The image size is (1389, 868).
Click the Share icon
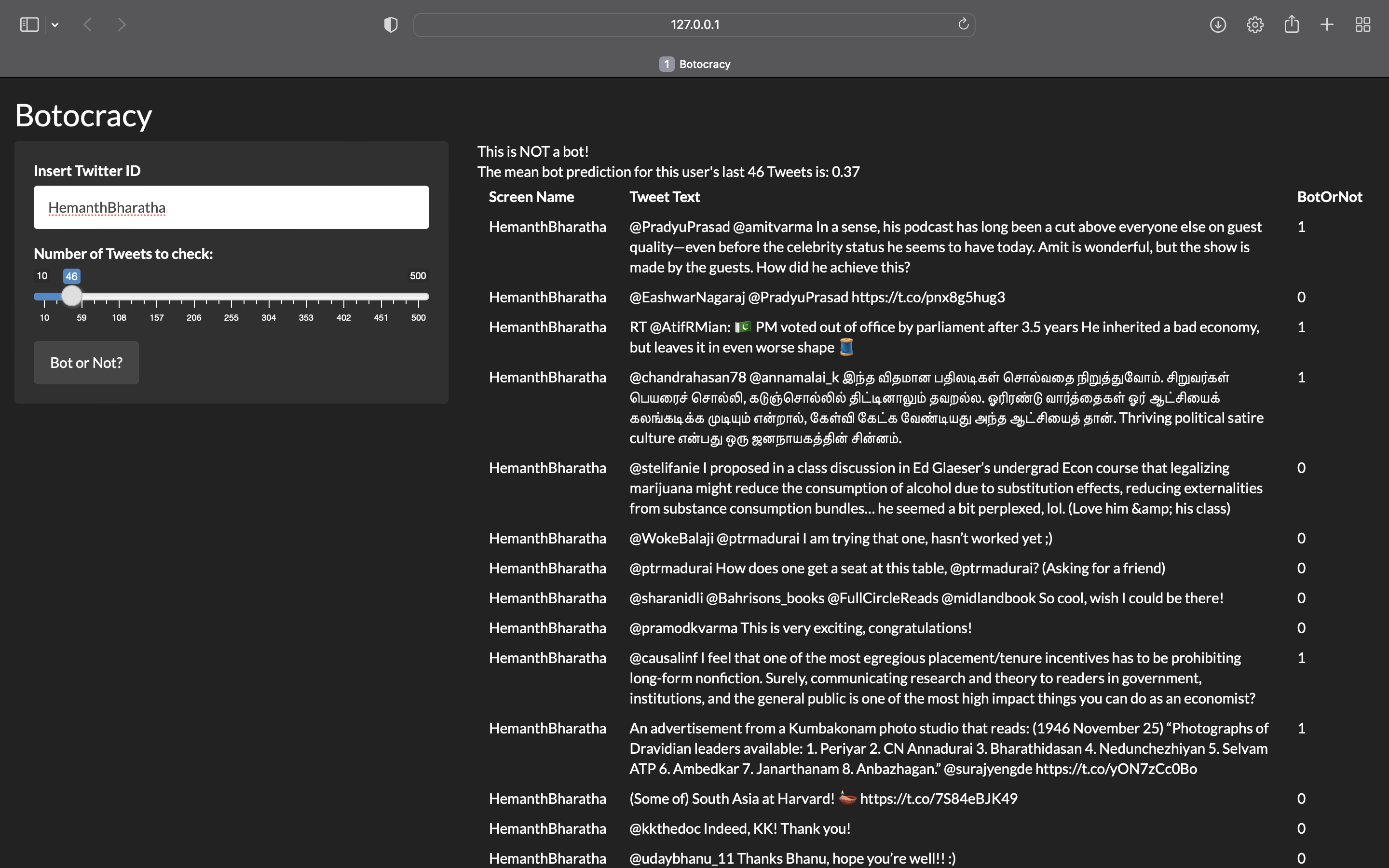click(1292, 25)
